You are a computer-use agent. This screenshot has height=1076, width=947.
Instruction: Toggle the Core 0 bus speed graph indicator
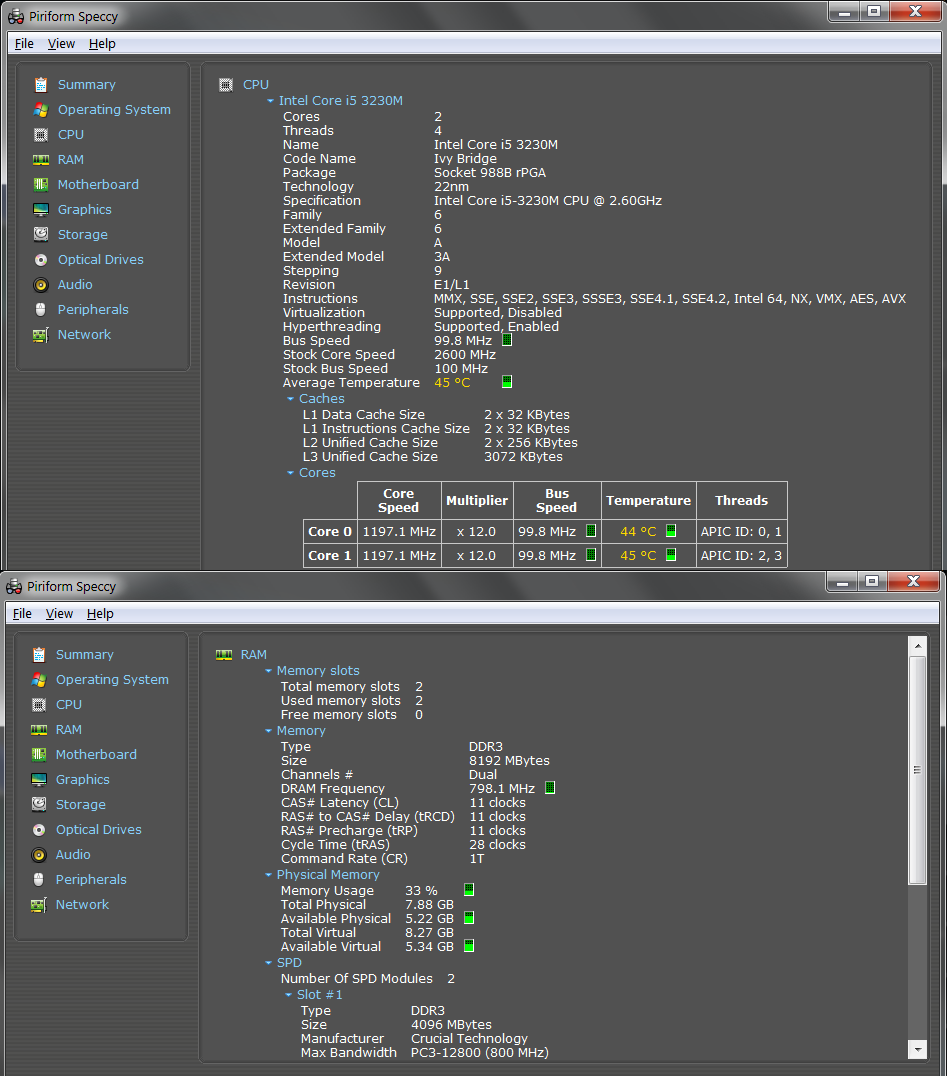(x=590, y=531)
